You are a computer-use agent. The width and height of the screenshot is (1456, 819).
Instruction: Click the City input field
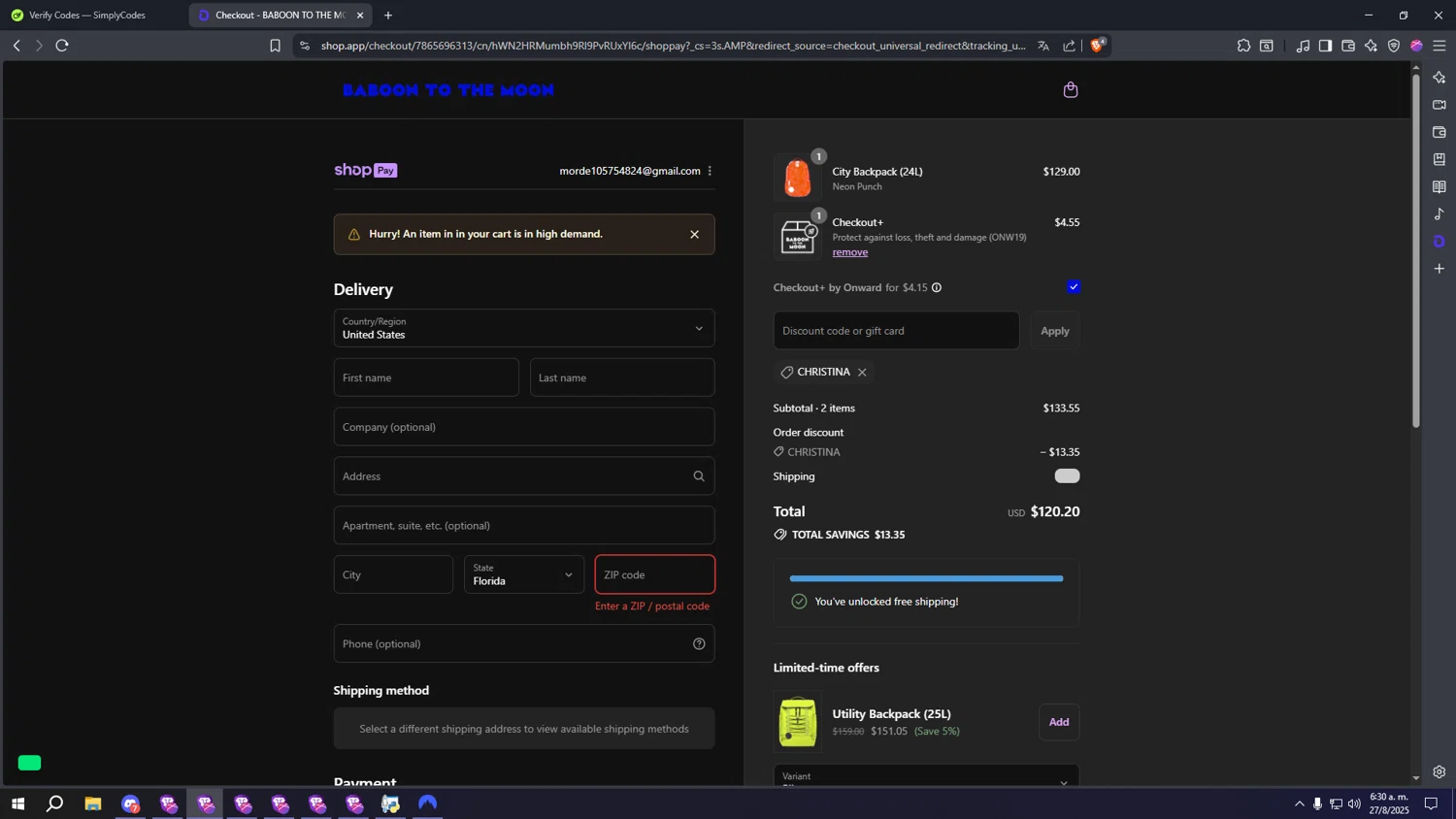pos(393,574)
